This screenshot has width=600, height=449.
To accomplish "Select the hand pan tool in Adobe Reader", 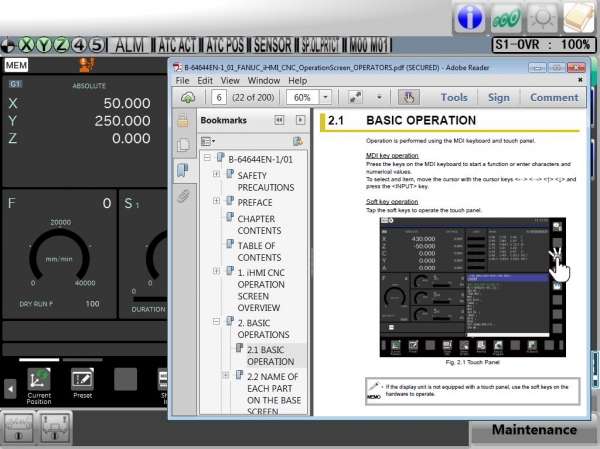I will click(408, 97).
